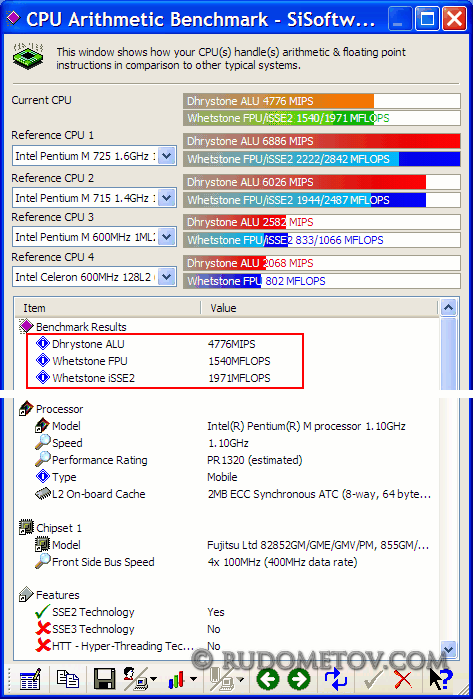Click the user-and-computer toolbar icon
The image size is (475, 700).
[x=135, y=679]
